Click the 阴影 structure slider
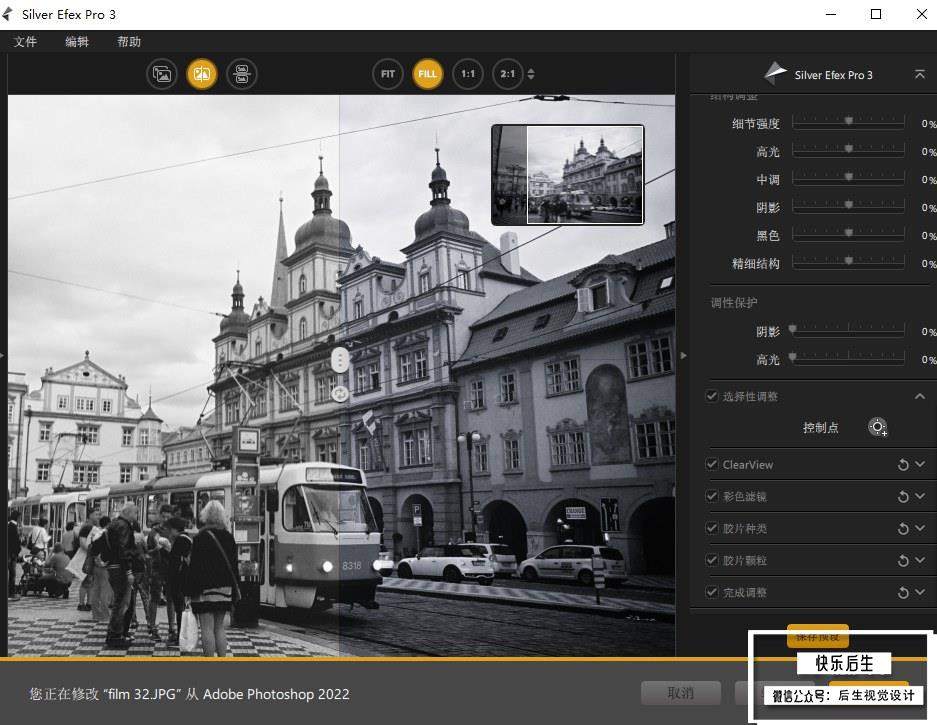The width and height of the screenshot is (937, 725). click(x=848, y=206)
